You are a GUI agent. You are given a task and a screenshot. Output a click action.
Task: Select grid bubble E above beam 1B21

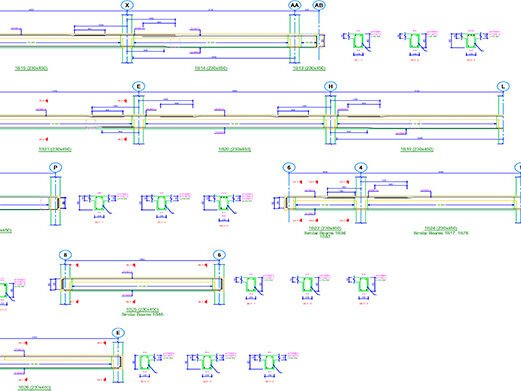(139, 86)
